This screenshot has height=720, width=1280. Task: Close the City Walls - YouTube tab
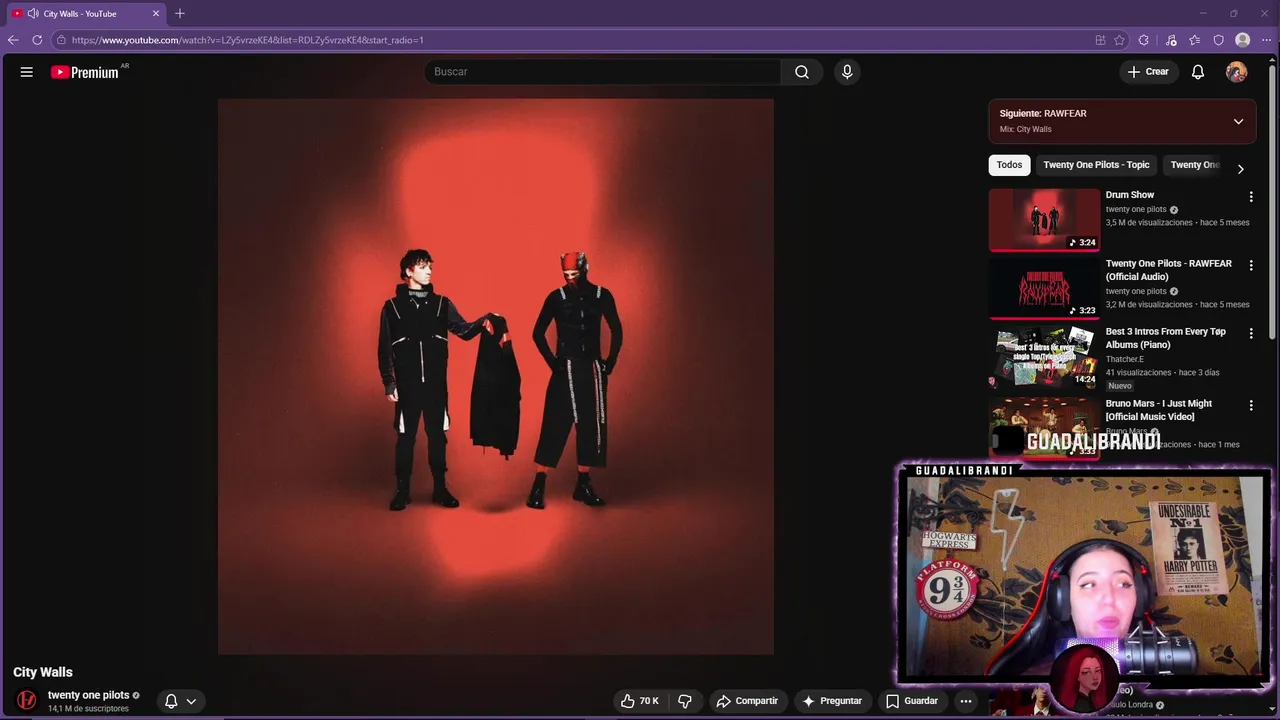156,13
